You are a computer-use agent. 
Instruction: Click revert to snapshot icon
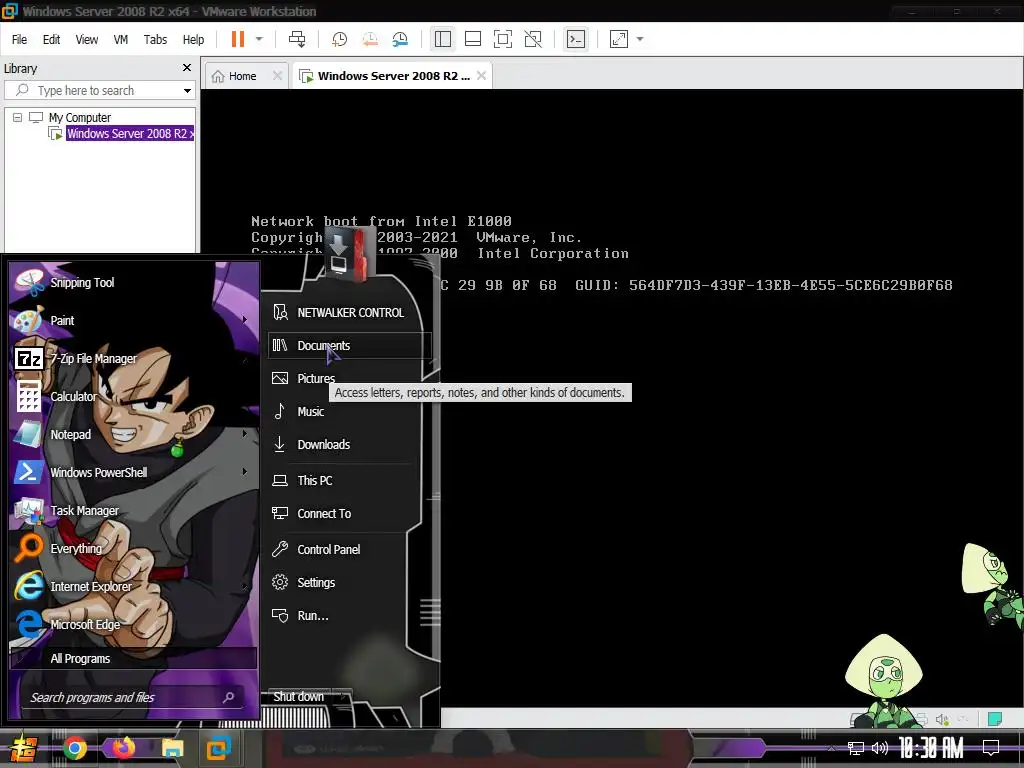point(370,39)
